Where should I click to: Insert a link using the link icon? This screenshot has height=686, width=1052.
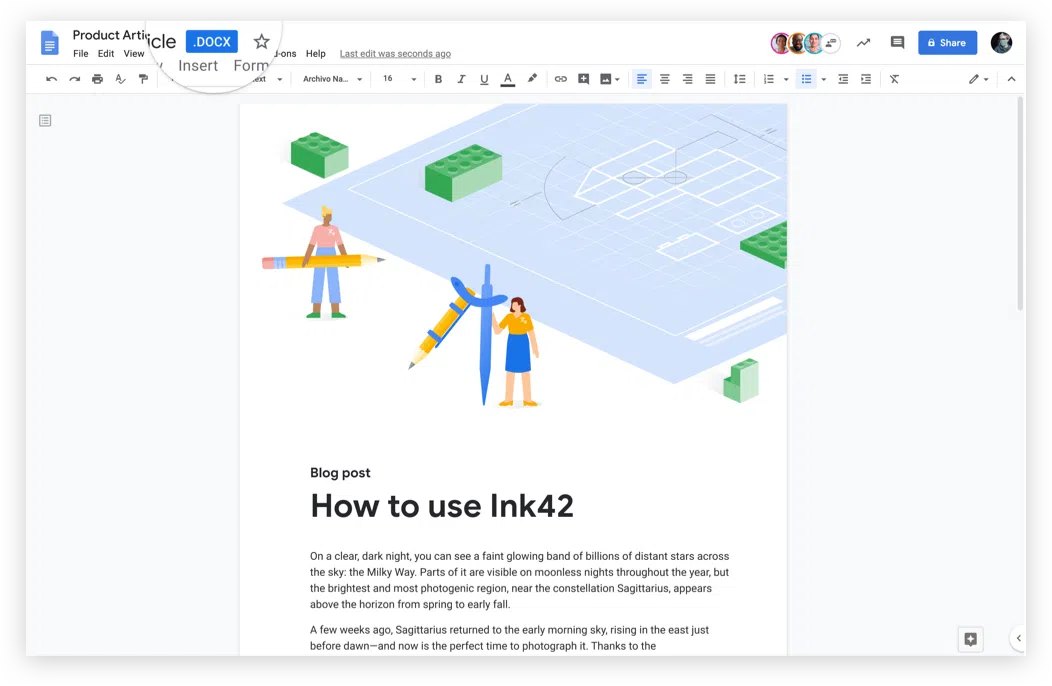click(x=561, y=79)
